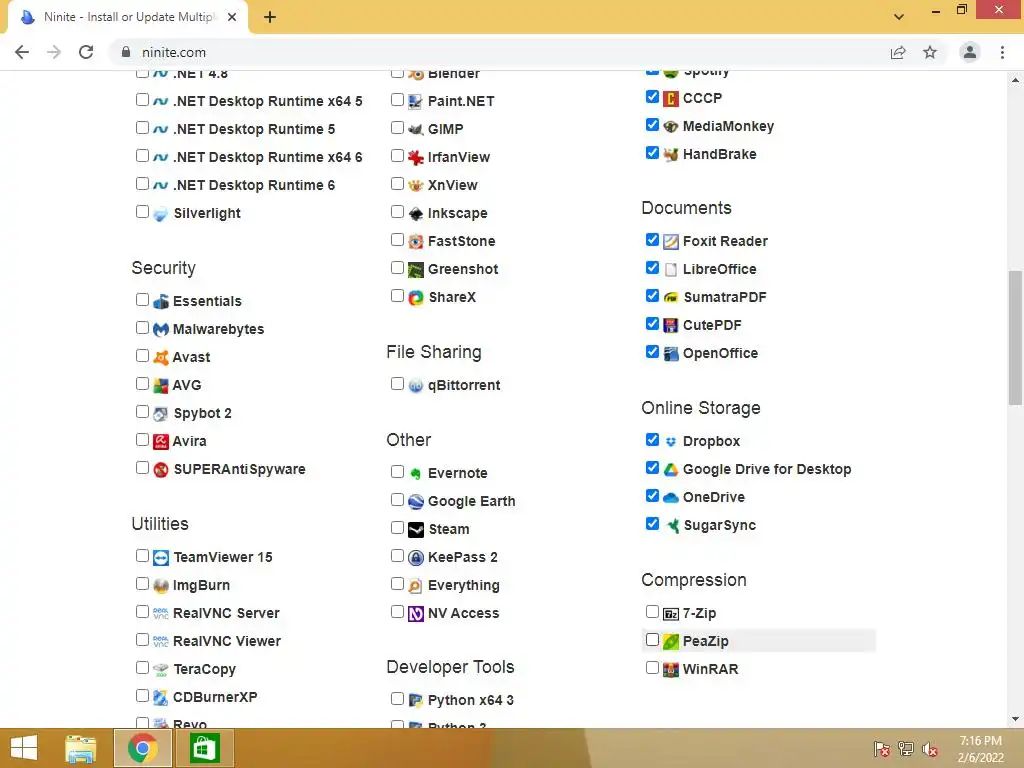This screenshot has width=1024, height=768.
Task: Click the Inkscape icon
Action: [x=415, y=214]
